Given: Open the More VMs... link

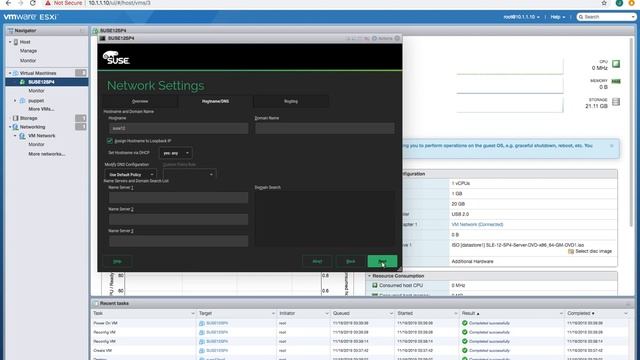Looking at the screenshot, I should [x=41, y=109].
